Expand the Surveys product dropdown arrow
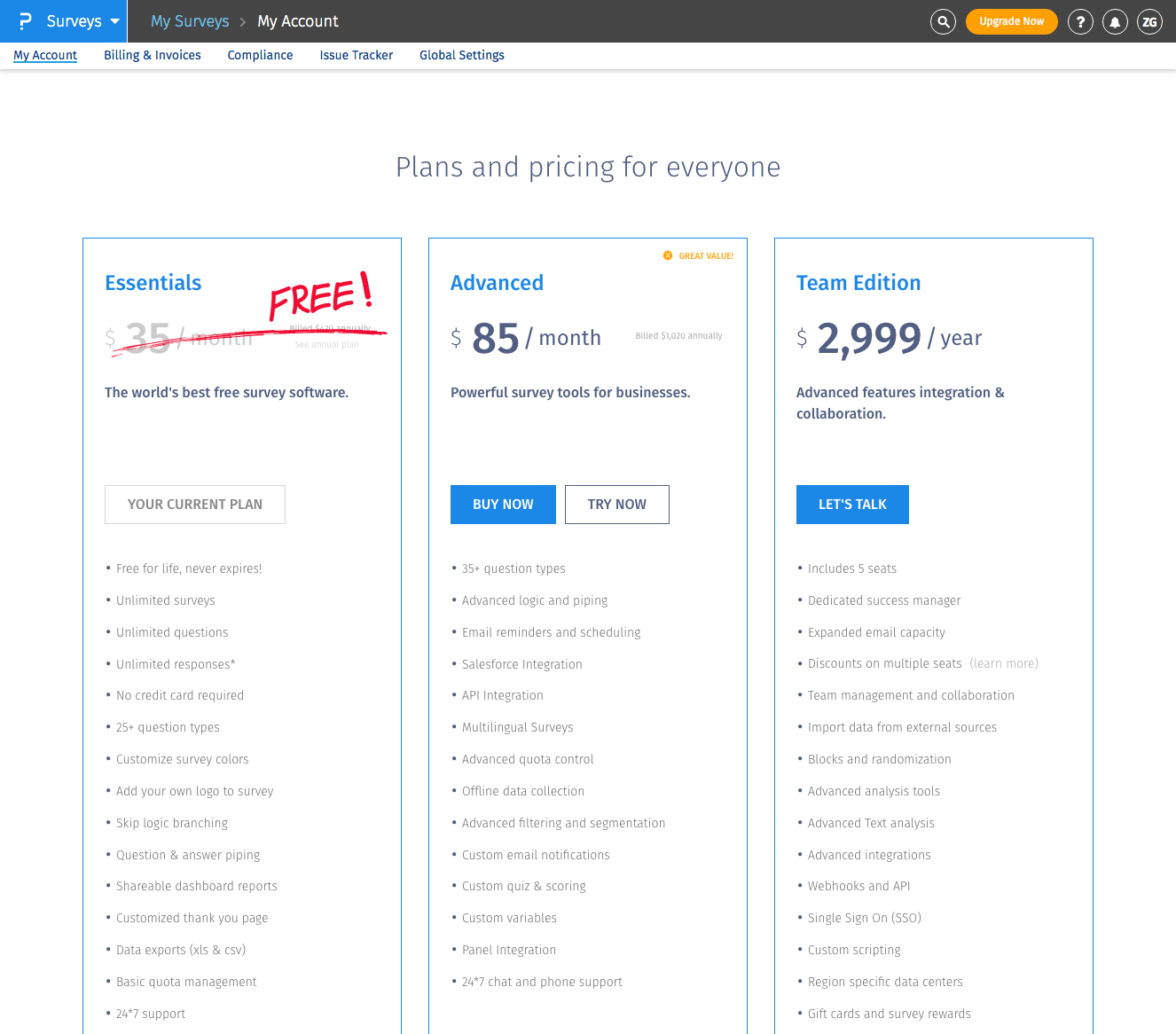Image resolution: width=1176 pixels, height=1034 pixels. coord(114,21)
